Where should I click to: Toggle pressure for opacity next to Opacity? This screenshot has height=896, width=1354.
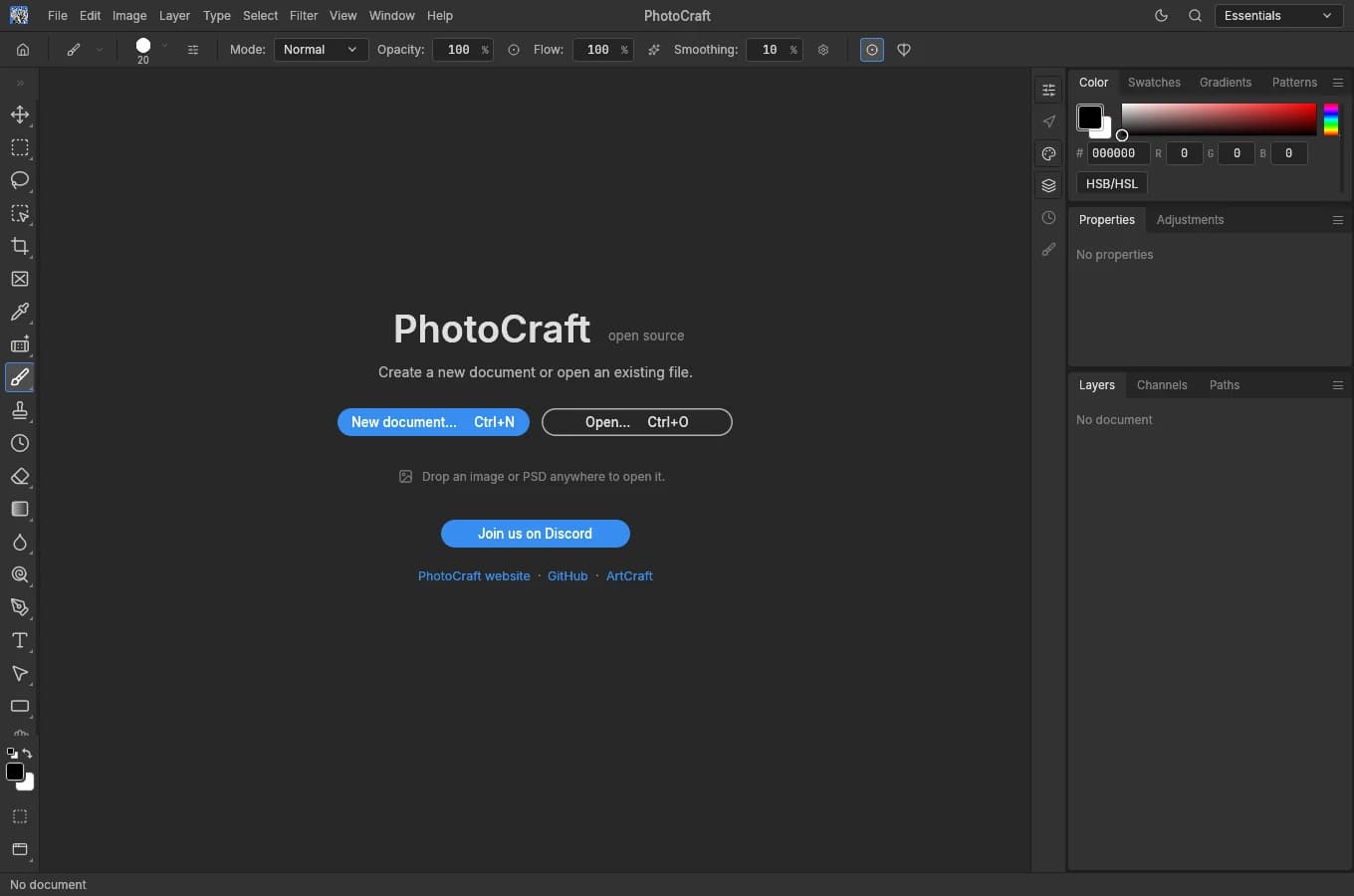tap(514, 50)
